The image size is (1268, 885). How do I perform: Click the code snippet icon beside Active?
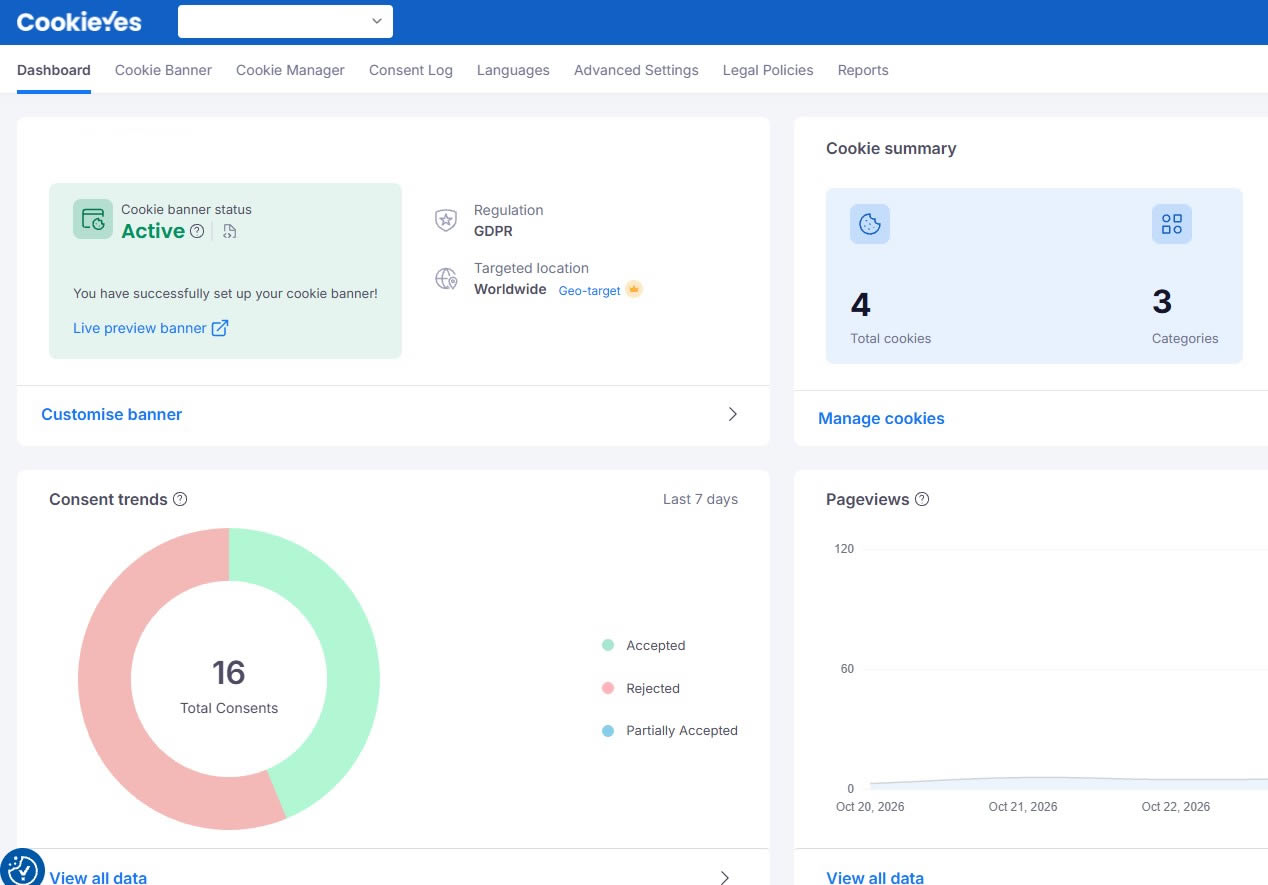click(x=230, y=231)
